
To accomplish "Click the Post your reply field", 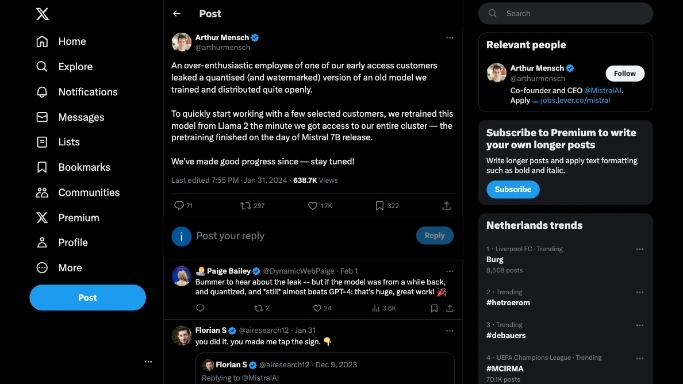I will pos(303,236).
